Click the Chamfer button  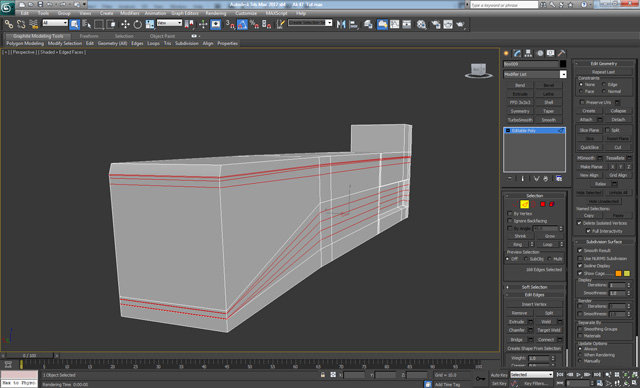516,330
